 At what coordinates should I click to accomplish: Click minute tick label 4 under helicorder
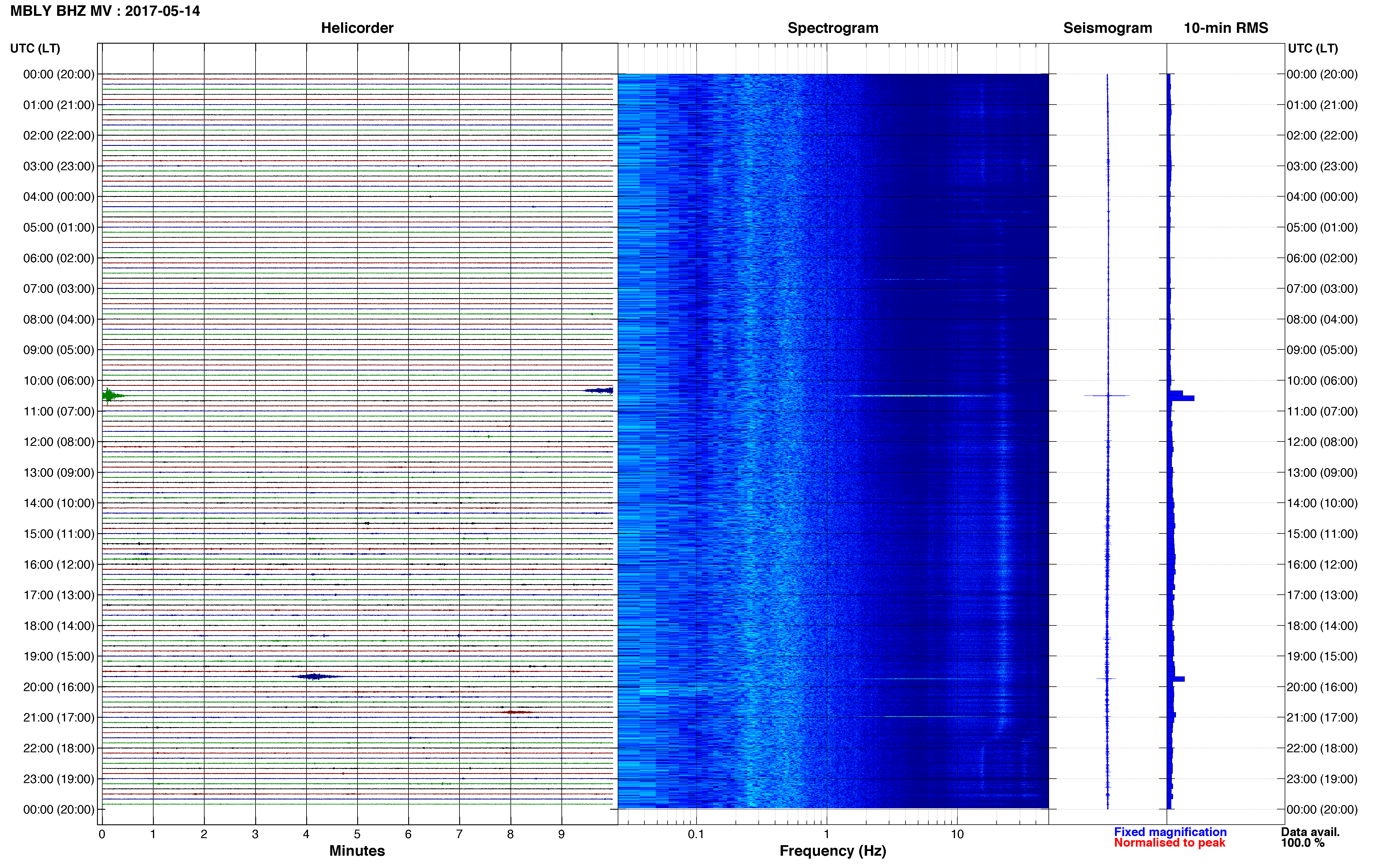click(x=306, y=834)
